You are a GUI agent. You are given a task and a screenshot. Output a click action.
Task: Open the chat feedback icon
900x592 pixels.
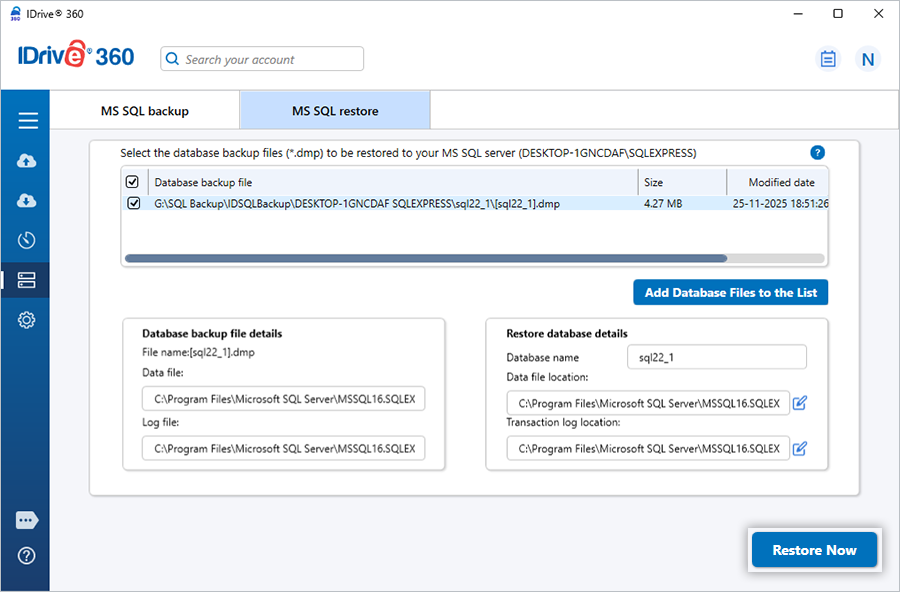27,520
